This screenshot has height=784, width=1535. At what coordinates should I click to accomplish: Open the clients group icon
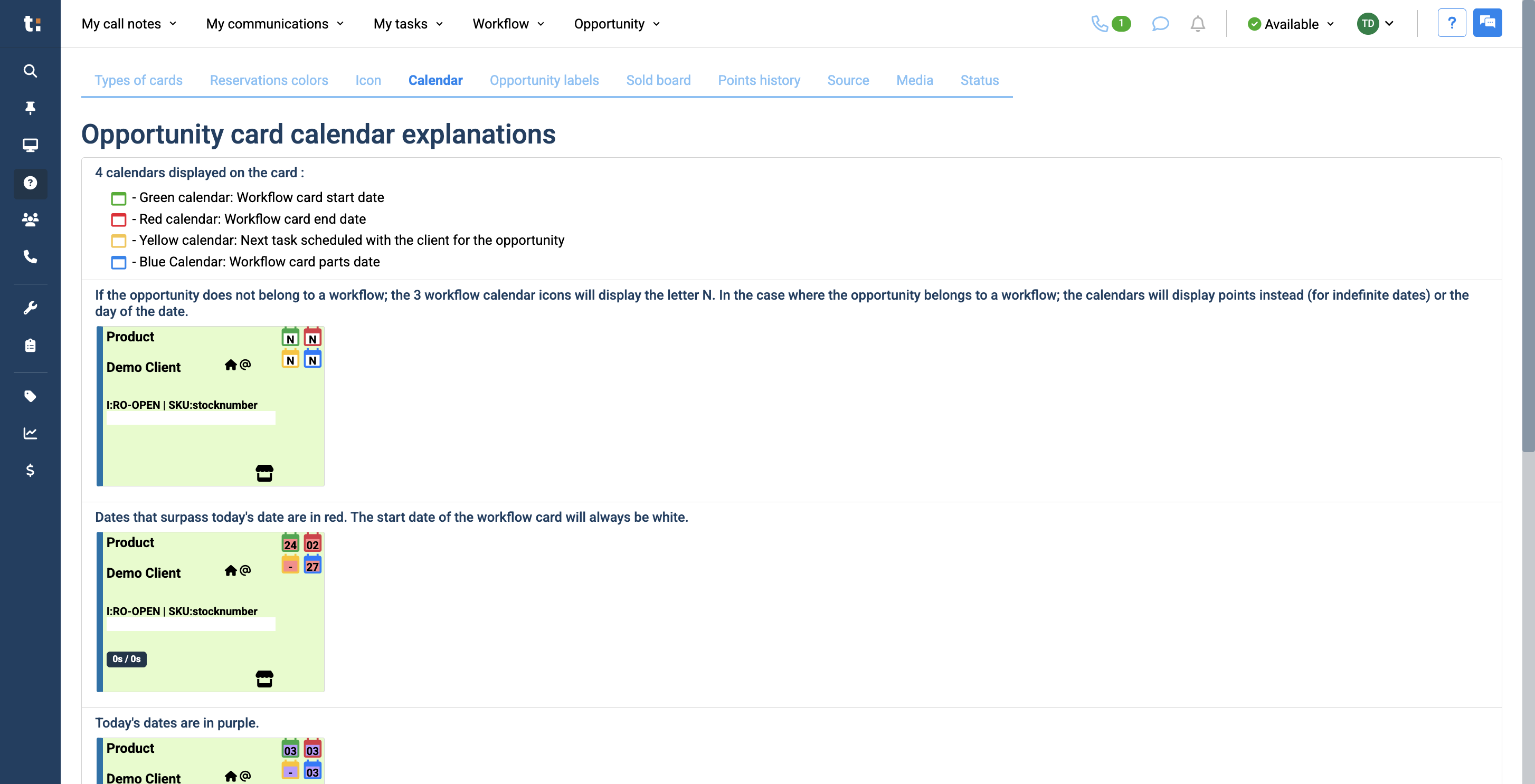tap(31, 220)
